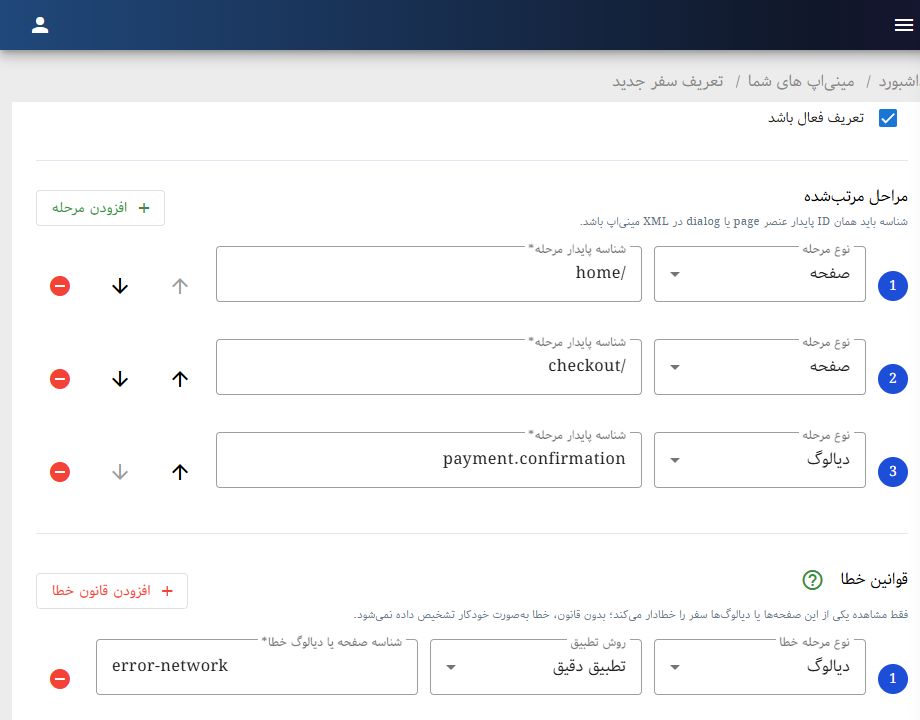Viewport: 920px width, 720px height.
Task: Open help icon next to قوانین خطا
Action: [x=813, y=580]
